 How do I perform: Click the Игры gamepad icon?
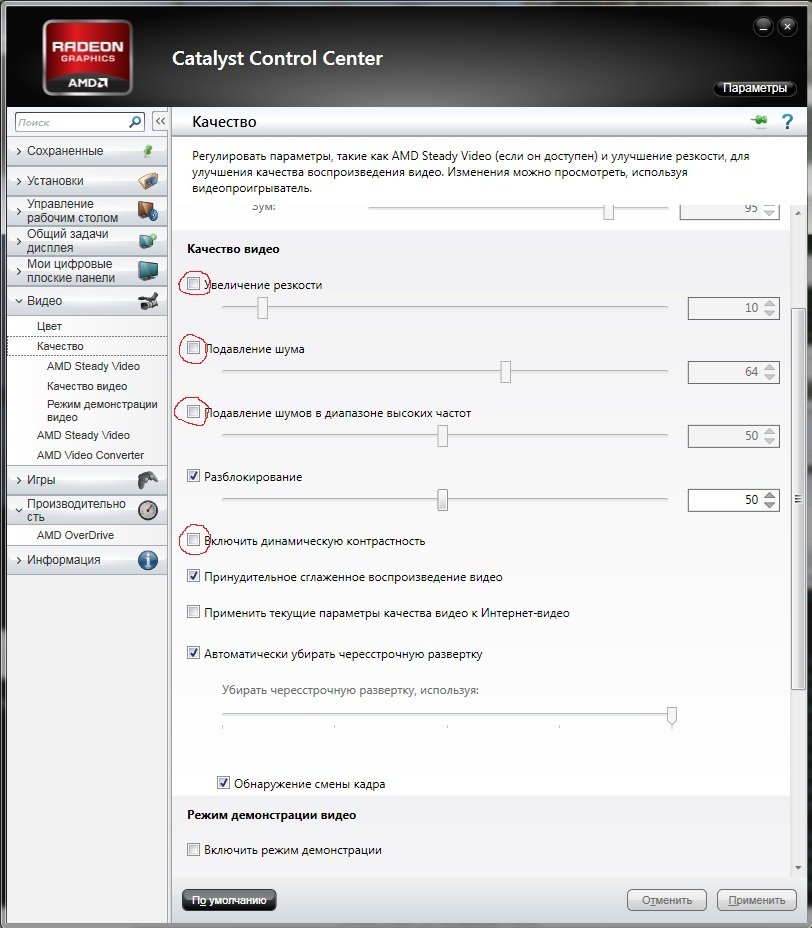tap(148, 480)
